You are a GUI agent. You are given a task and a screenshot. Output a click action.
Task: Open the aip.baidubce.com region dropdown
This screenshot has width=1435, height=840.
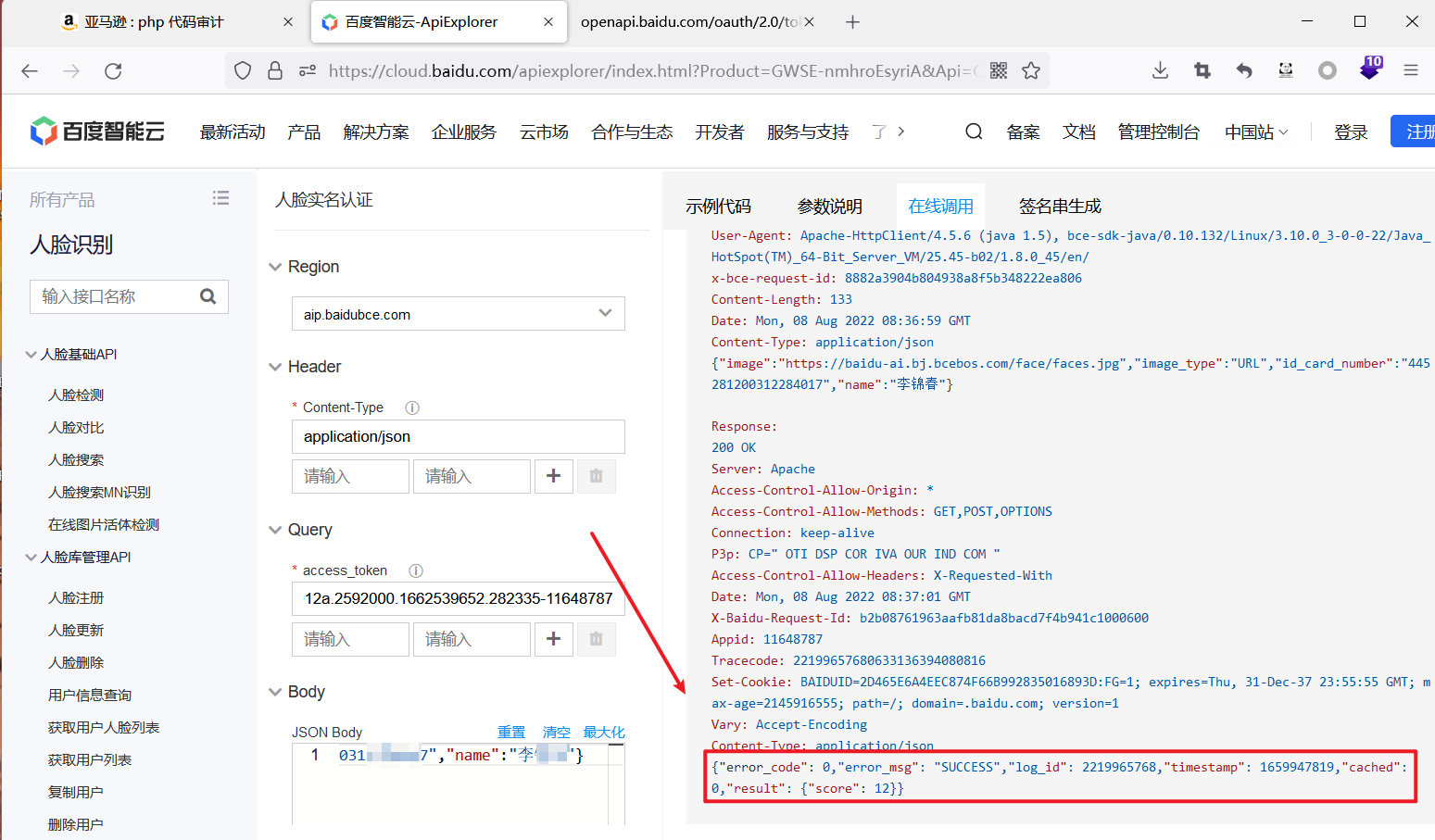tap(458, 314)
